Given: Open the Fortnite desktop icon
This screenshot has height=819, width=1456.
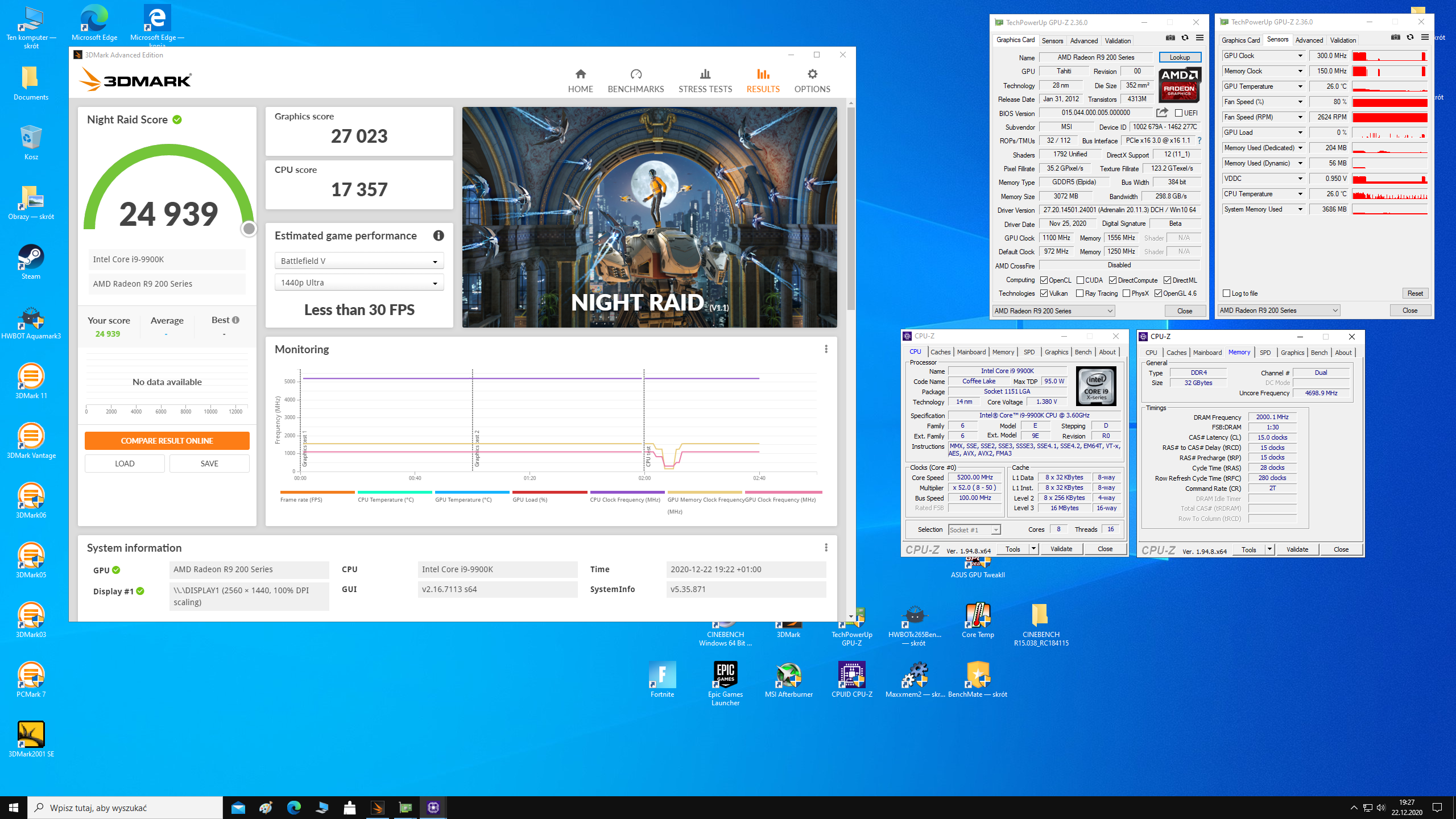Looking at the screenshot, I should 662,680.
